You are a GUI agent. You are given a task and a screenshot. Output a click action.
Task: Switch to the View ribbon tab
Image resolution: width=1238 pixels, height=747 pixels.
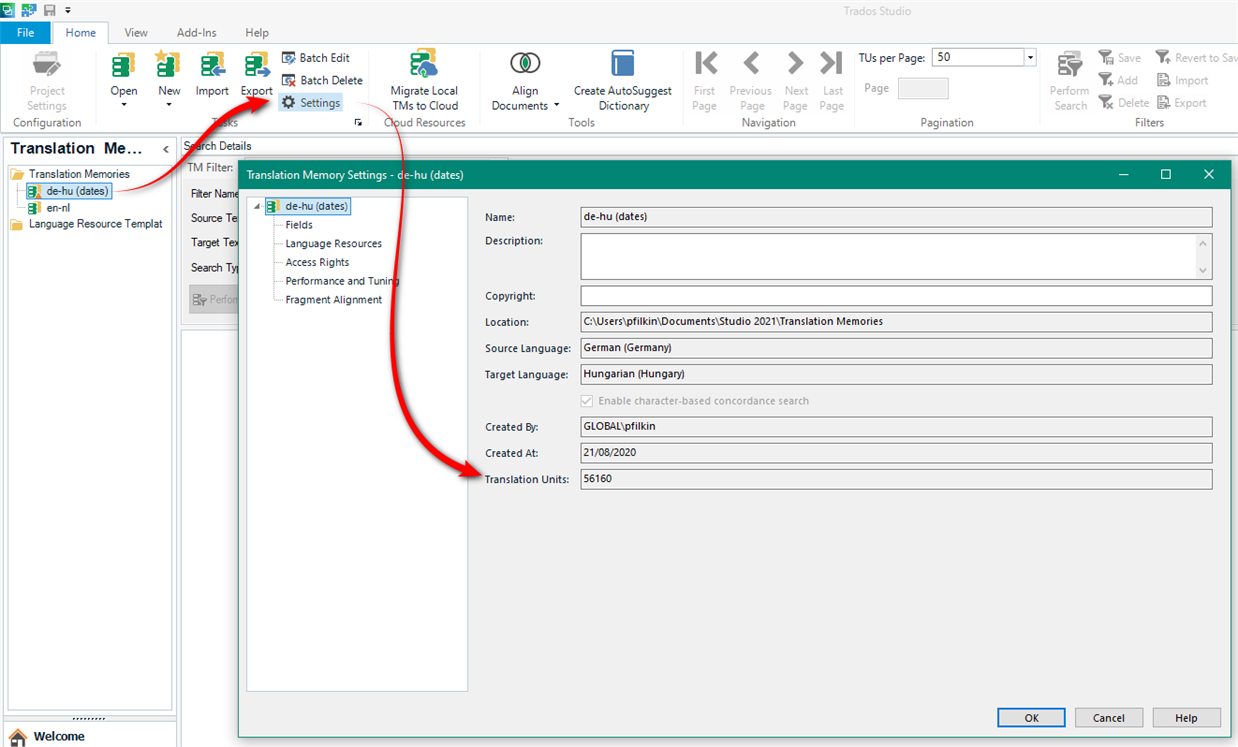tap(136, 33)
